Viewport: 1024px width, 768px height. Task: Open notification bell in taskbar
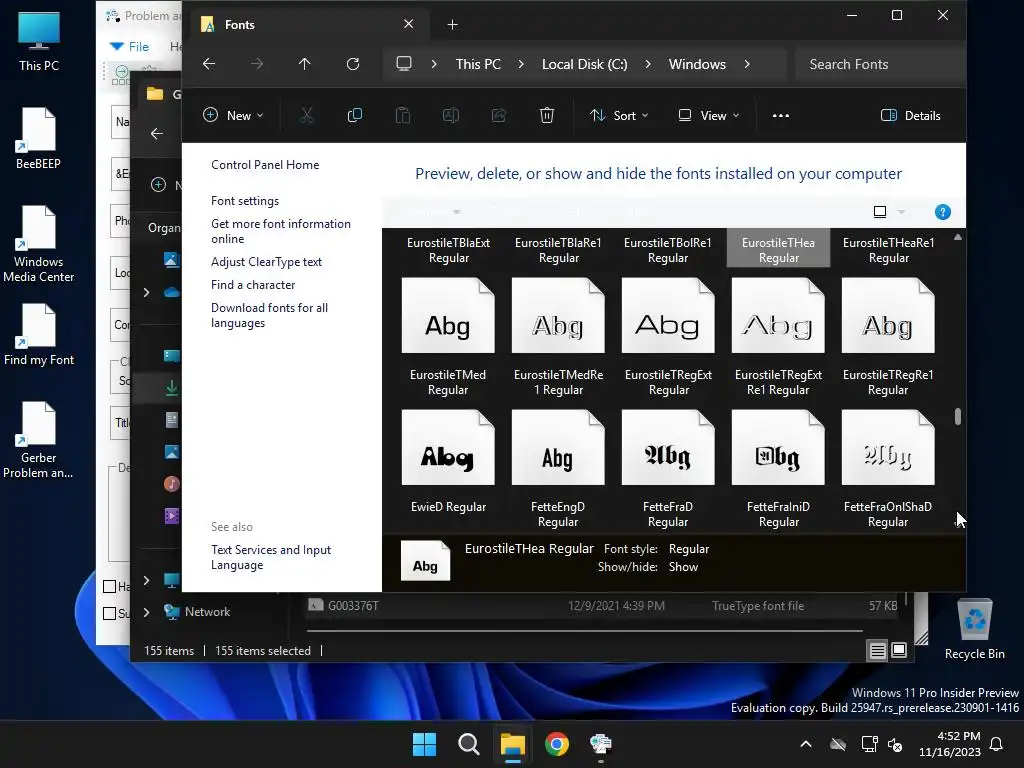(997, 744)
